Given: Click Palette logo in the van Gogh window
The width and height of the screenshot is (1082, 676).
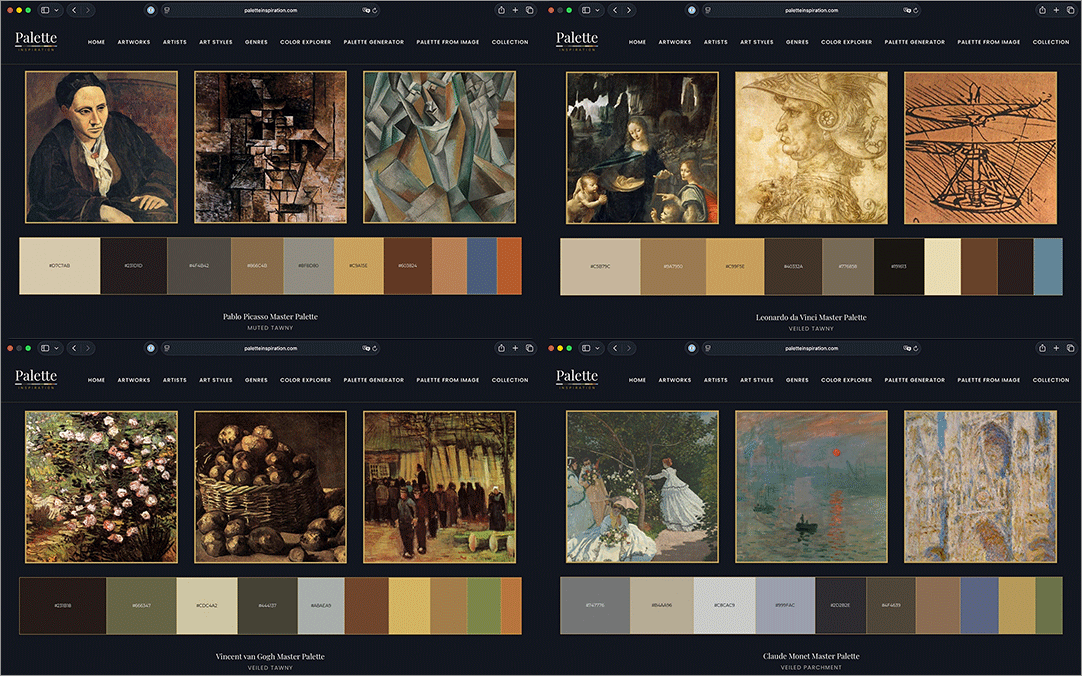Looking at the screenshot, I should (x=36, y=377).
